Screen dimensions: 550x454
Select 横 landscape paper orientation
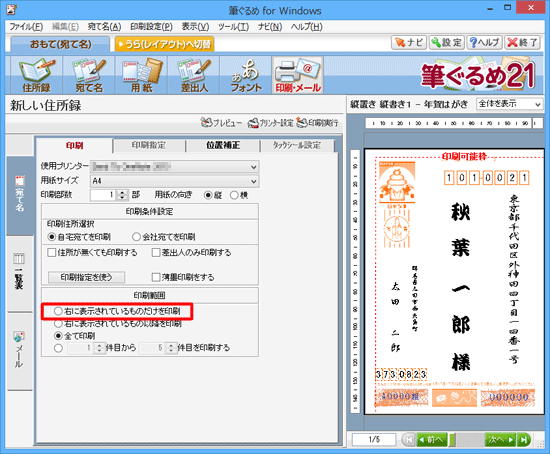tap(234, 195)
